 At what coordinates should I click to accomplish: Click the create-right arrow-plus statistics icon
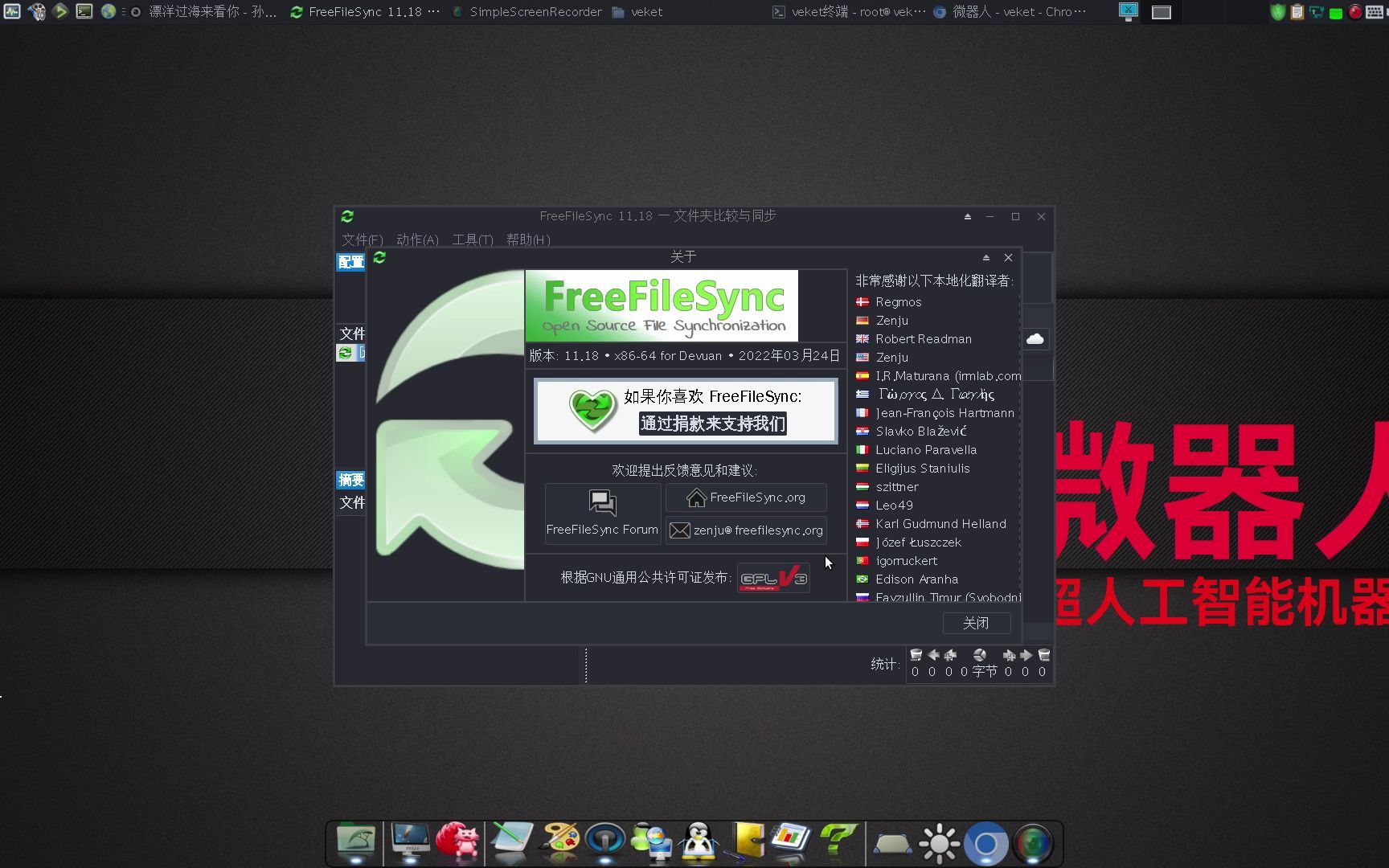tap(1009, 655)
